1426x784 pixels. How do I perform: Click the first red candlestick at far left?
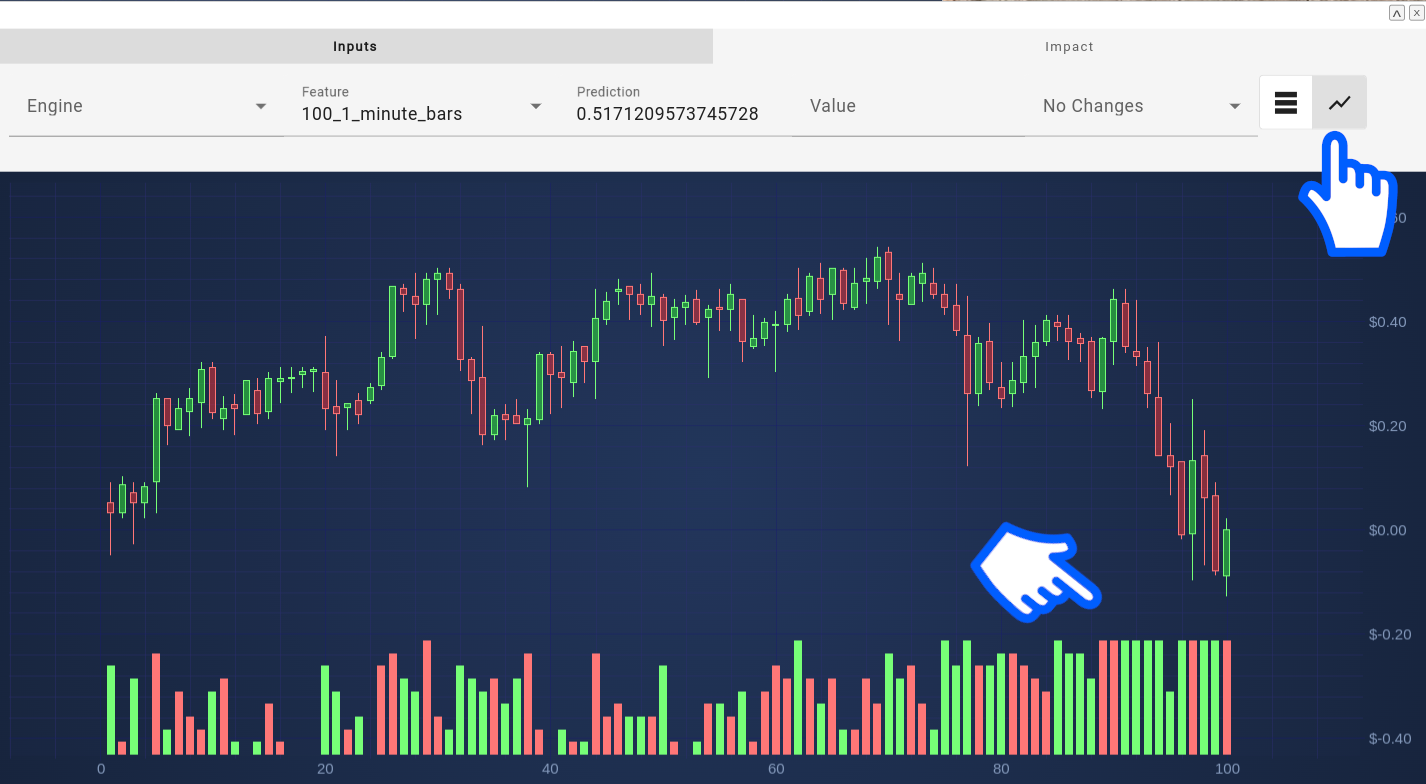[x=110, y=507]
